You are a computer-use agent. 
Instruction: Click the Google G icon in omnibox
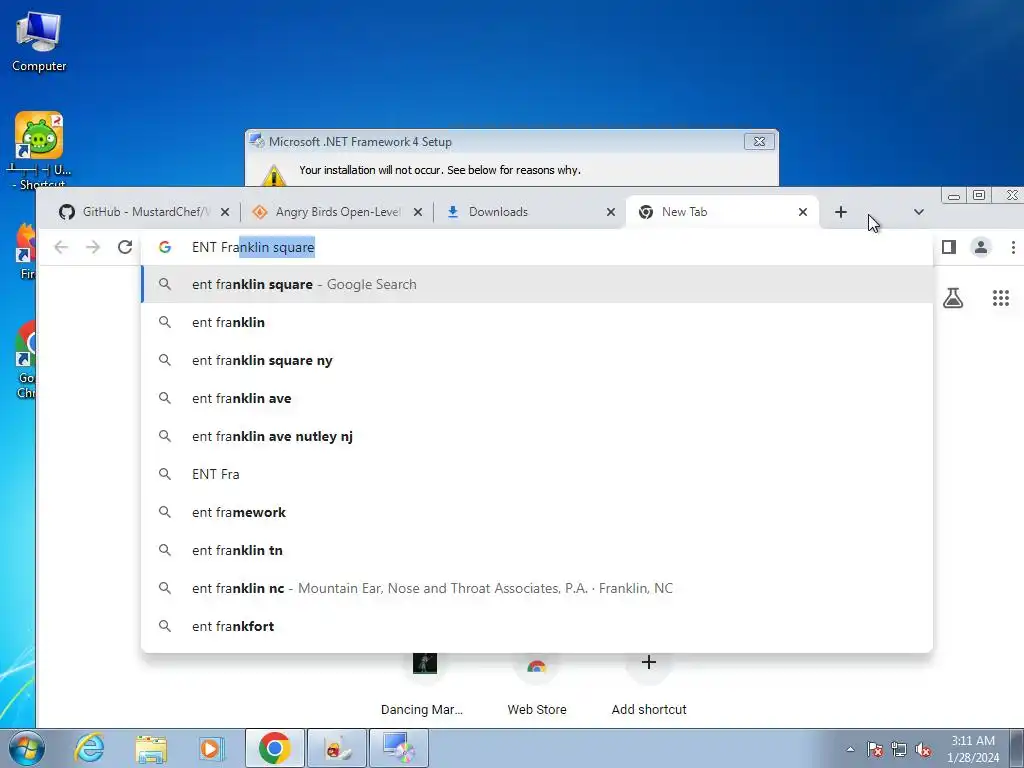[165, 247]
